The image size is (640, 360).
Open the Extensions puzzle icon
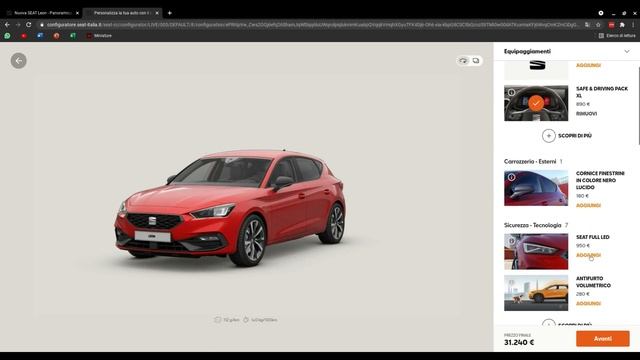coord(622,25)
